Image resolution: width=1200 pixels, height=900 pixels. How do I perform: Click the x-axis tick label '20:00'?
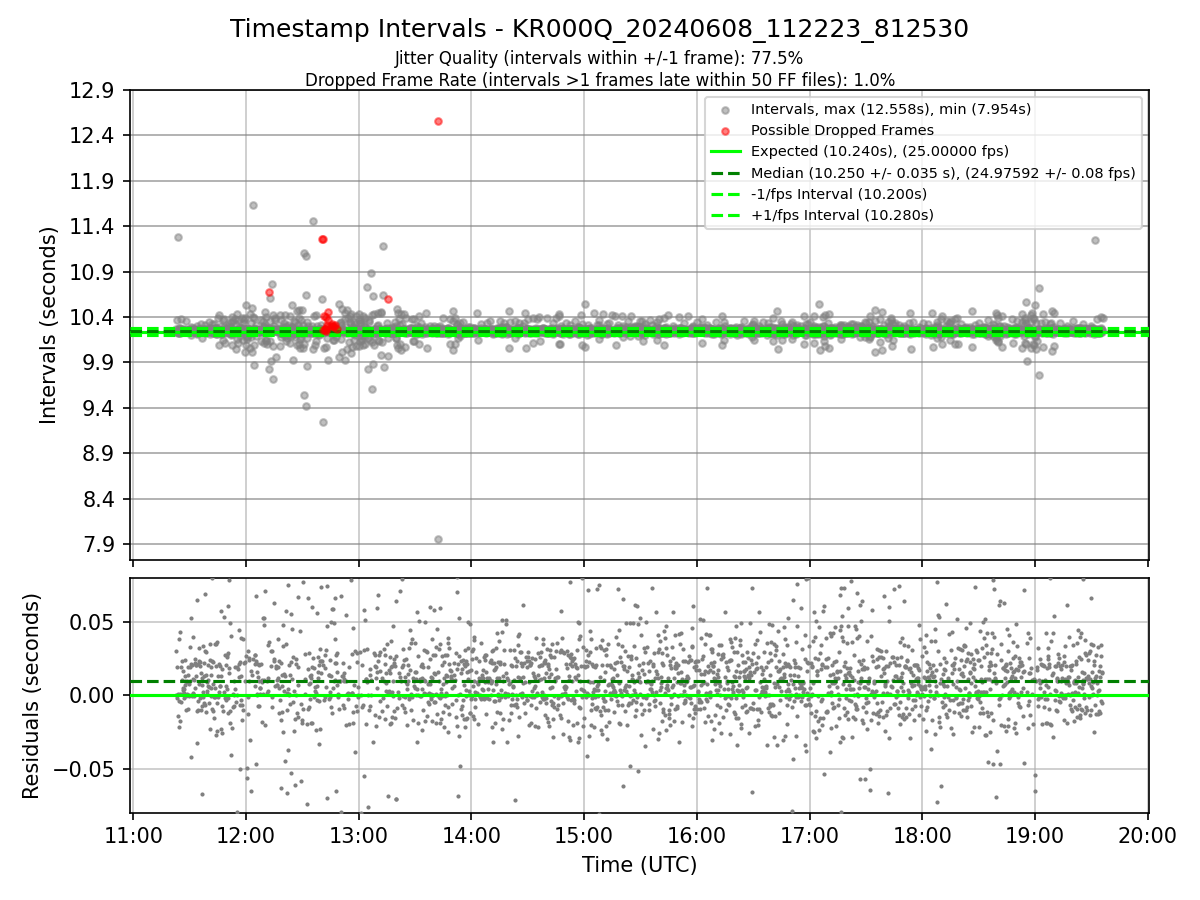click(x=1147, y=837)
